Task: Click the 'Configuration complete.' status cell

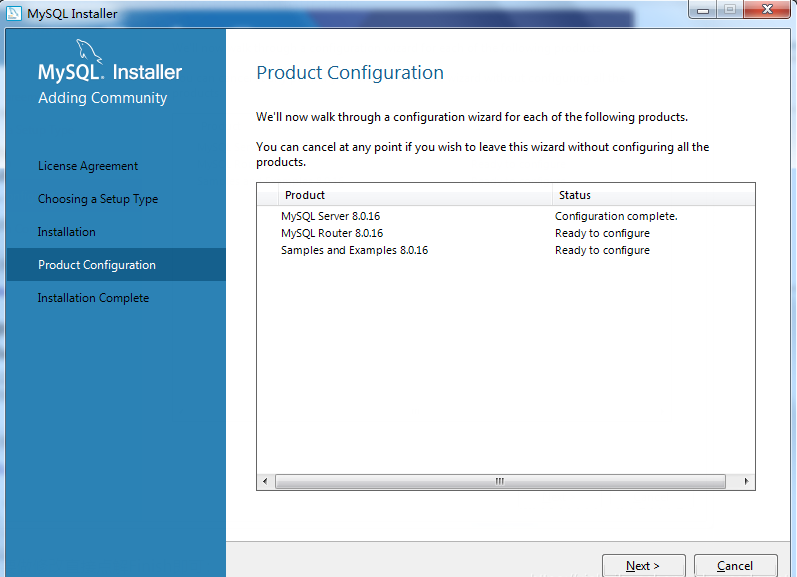Action: click(x=616, y=216)
